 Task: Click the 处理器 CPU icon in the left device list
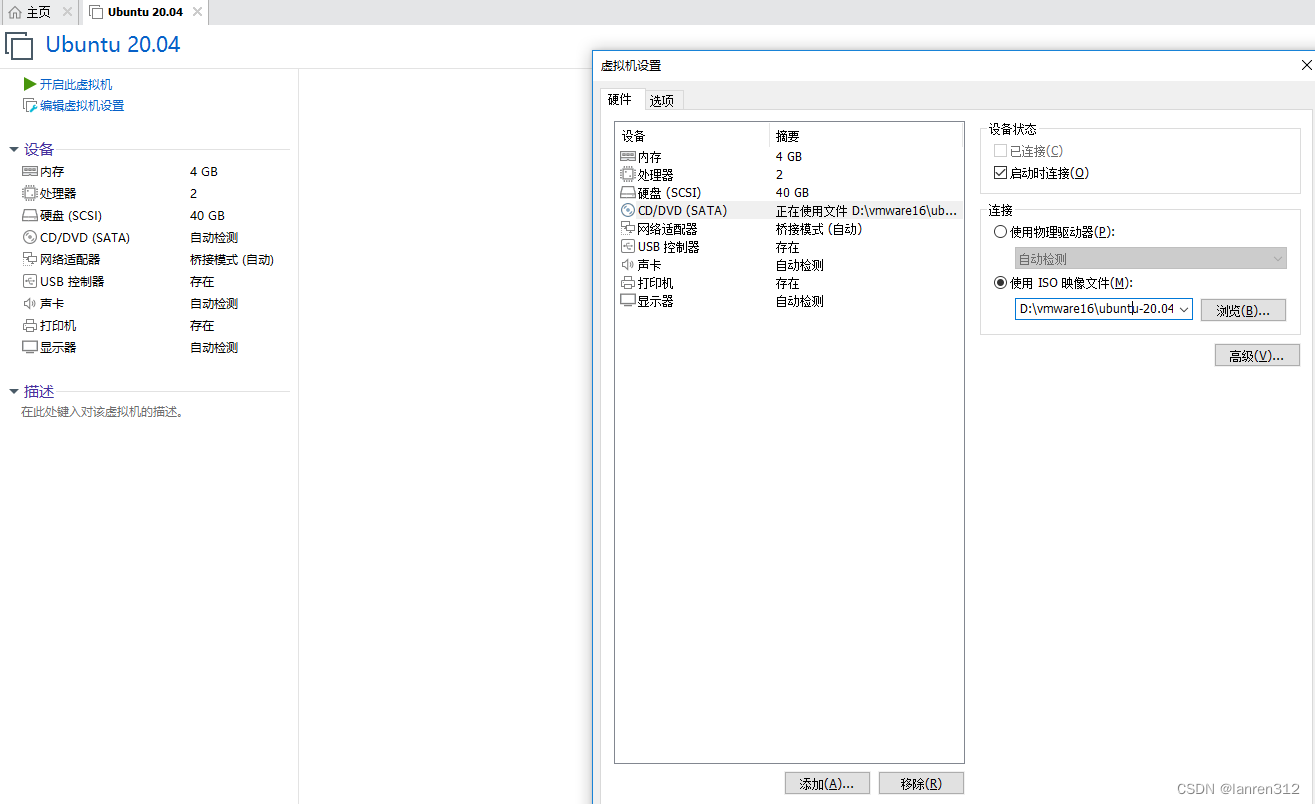point(30,194)
